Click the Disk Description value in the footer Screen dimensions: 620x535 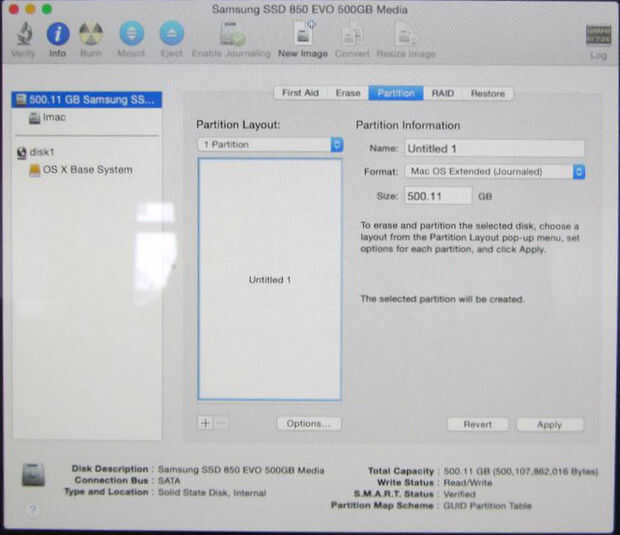click(241, 470)
